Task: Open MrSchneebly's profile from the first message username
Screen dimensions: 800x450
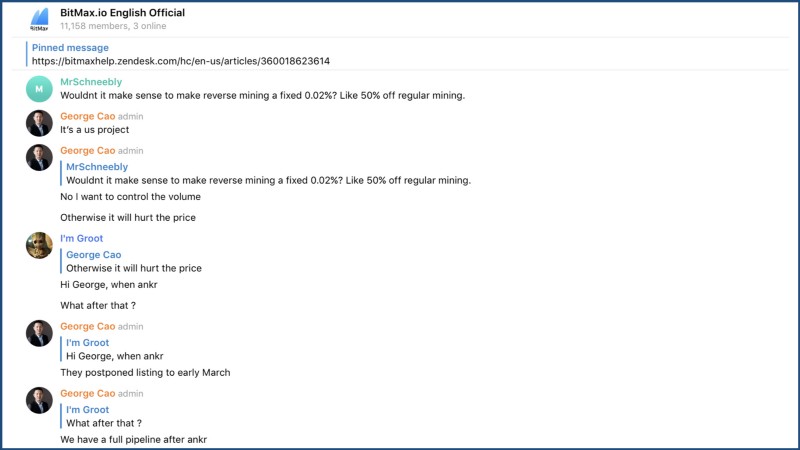Action: 91,82
